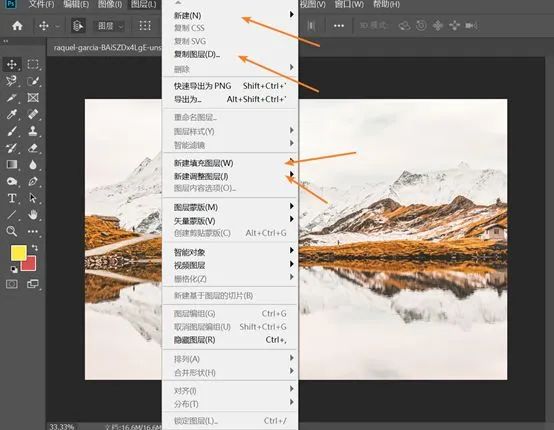Click the 图层(L) menu bar item

click(x=143, y=4)
